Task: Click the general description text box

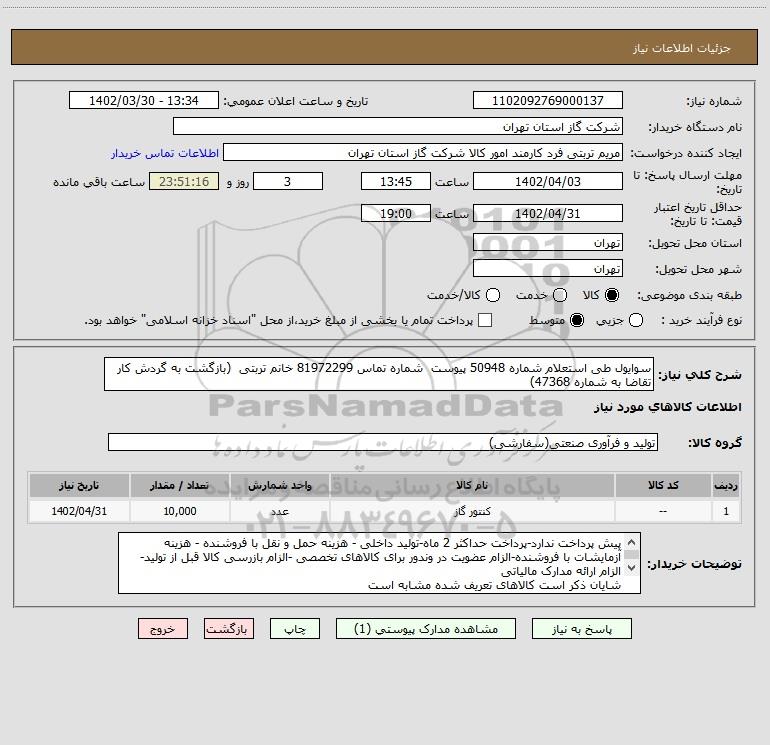Action: (379, 374)
